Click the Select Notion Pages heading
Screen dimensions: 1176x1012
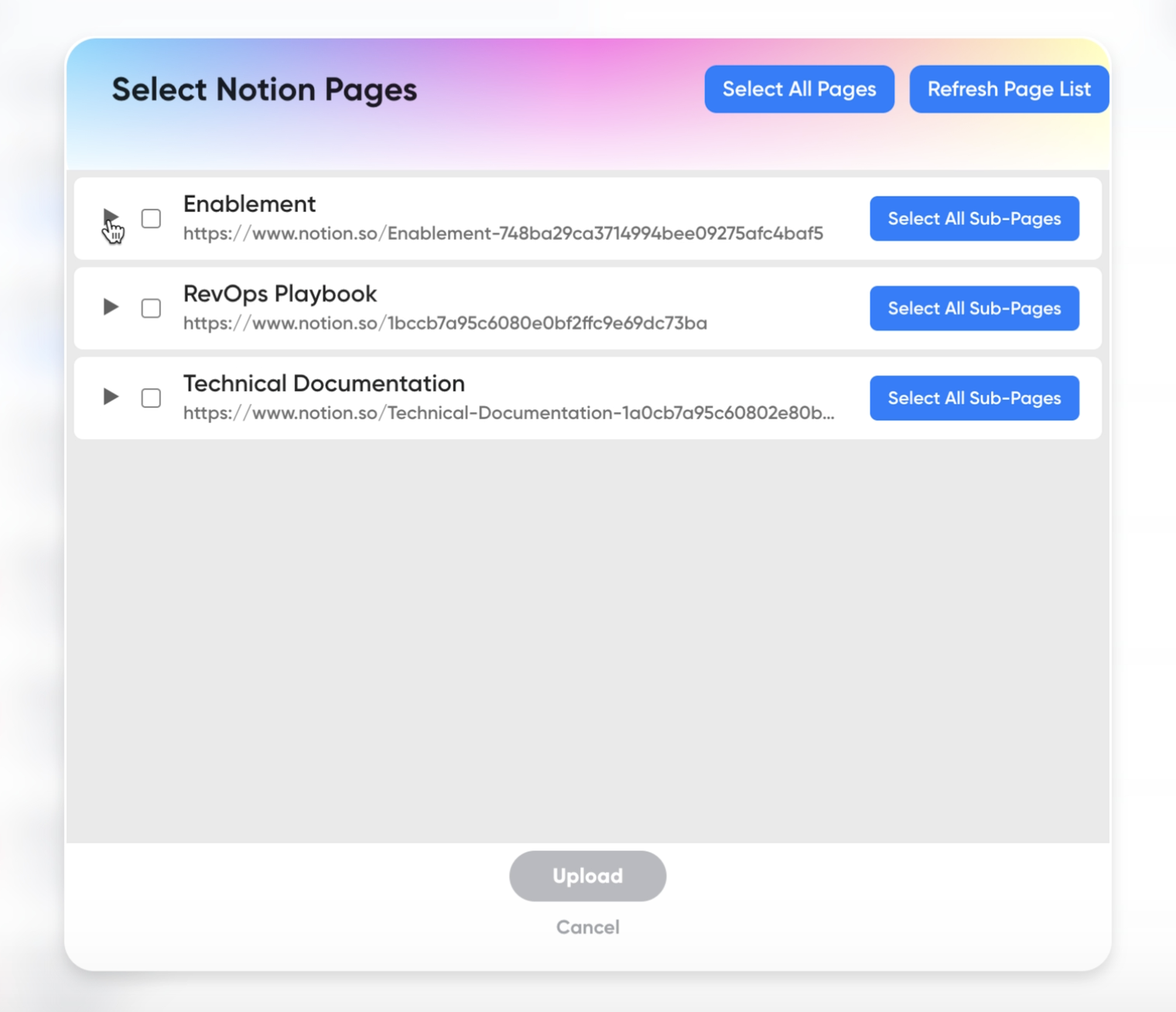pyautogui.click(x=265, y=90)
